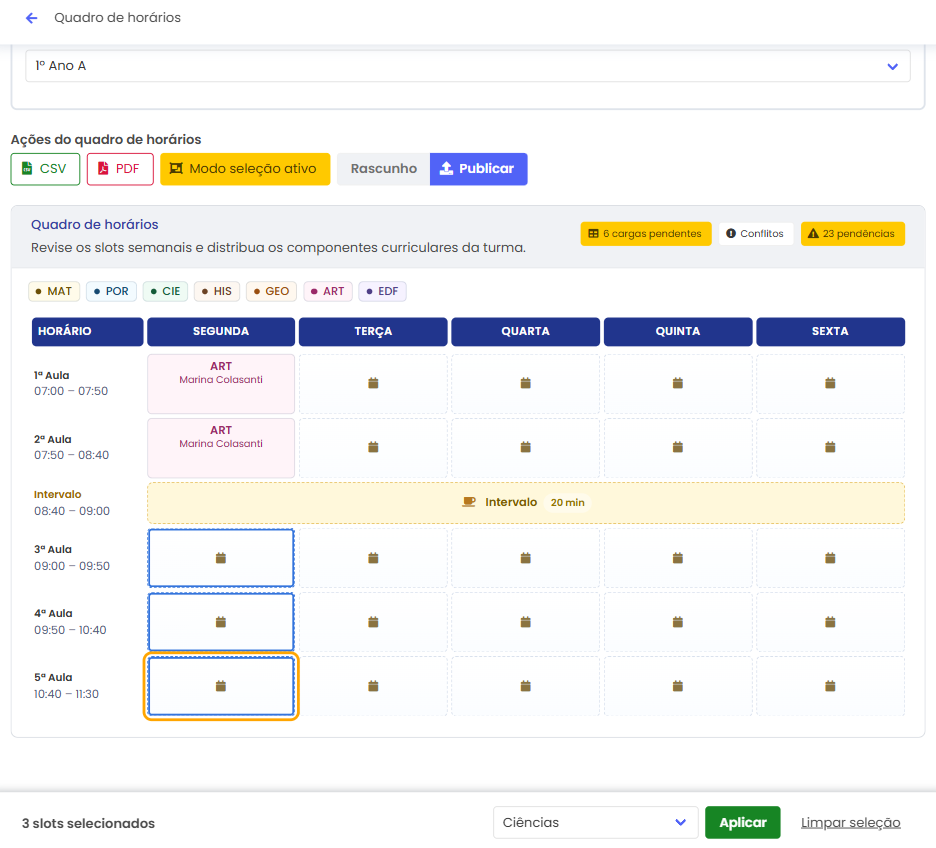Select the CIE subject chip

coord(165,291)
